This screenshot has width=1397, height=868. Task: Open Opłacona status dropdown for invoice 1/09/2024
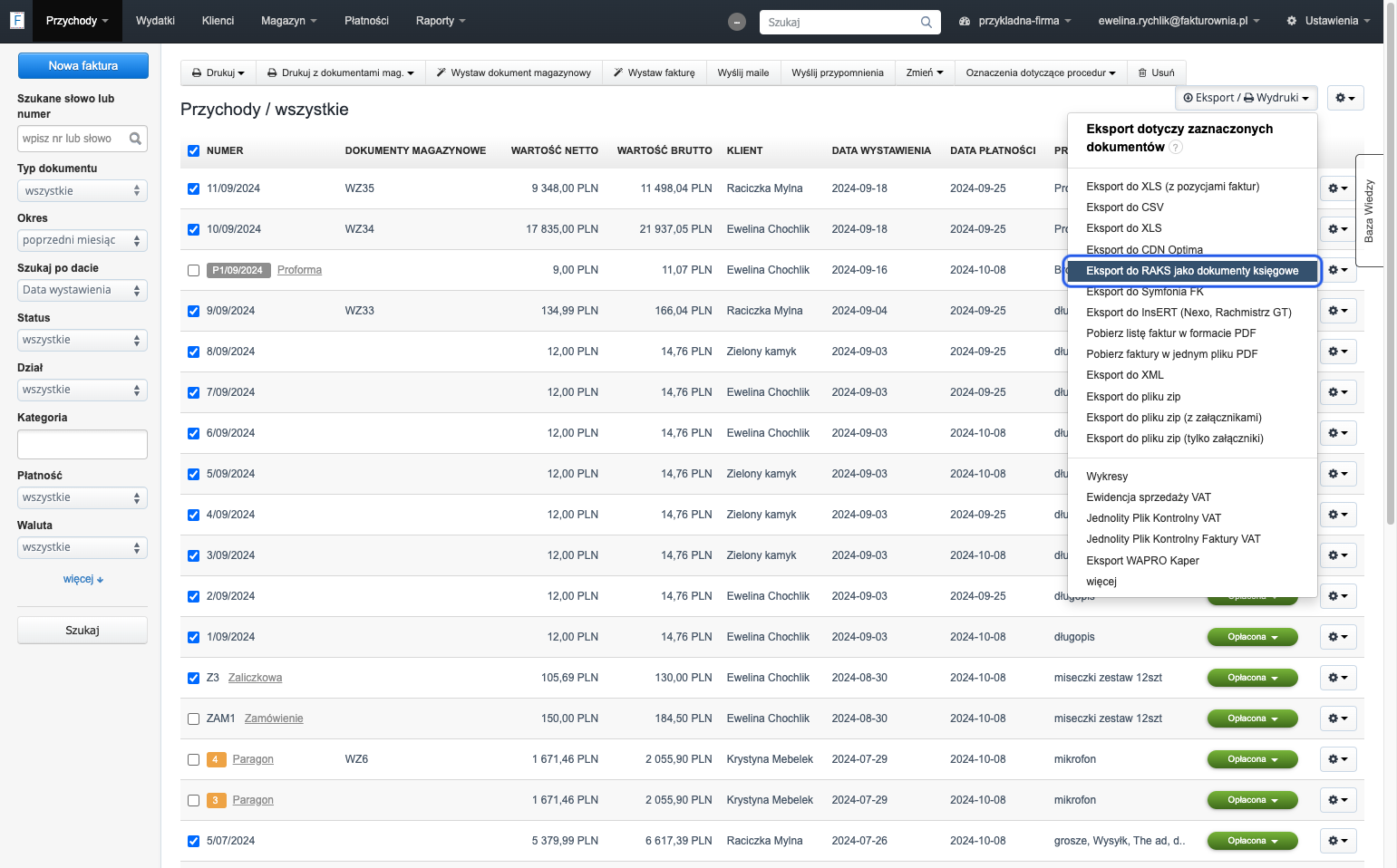[x=1252, y=637]
